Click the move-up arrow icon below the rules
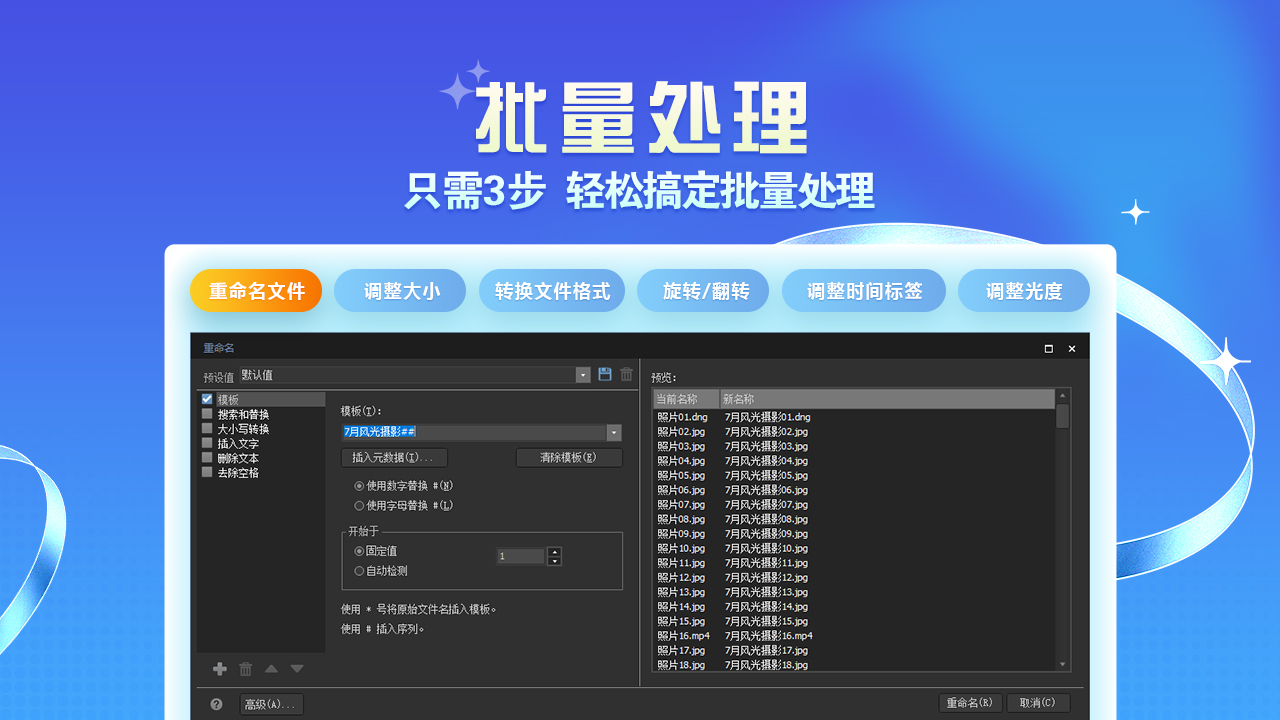This screenshot has width=1280, height=720. point(271,668)
